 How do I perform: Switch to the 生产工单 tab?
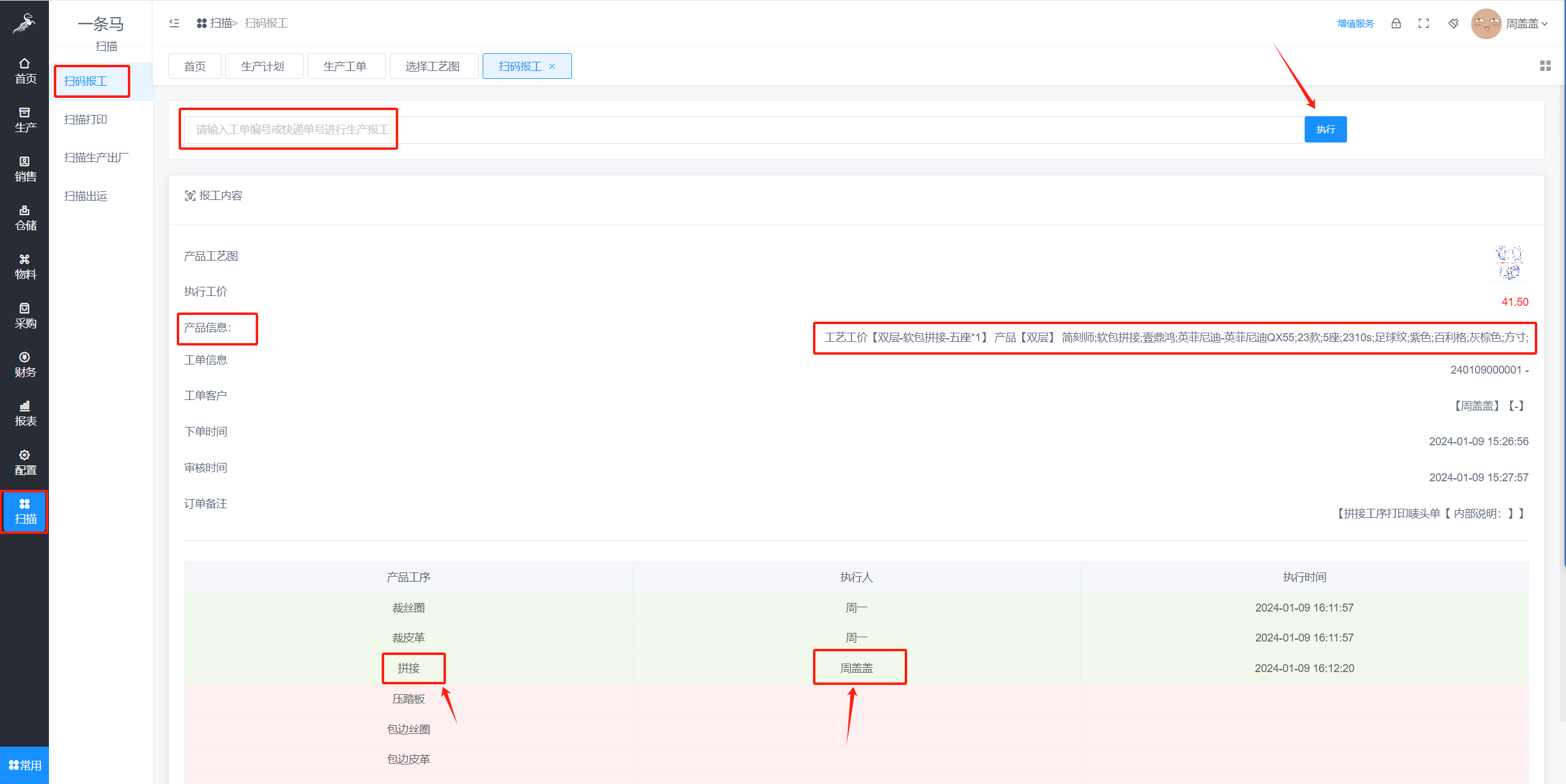click(x=345, y=66)
